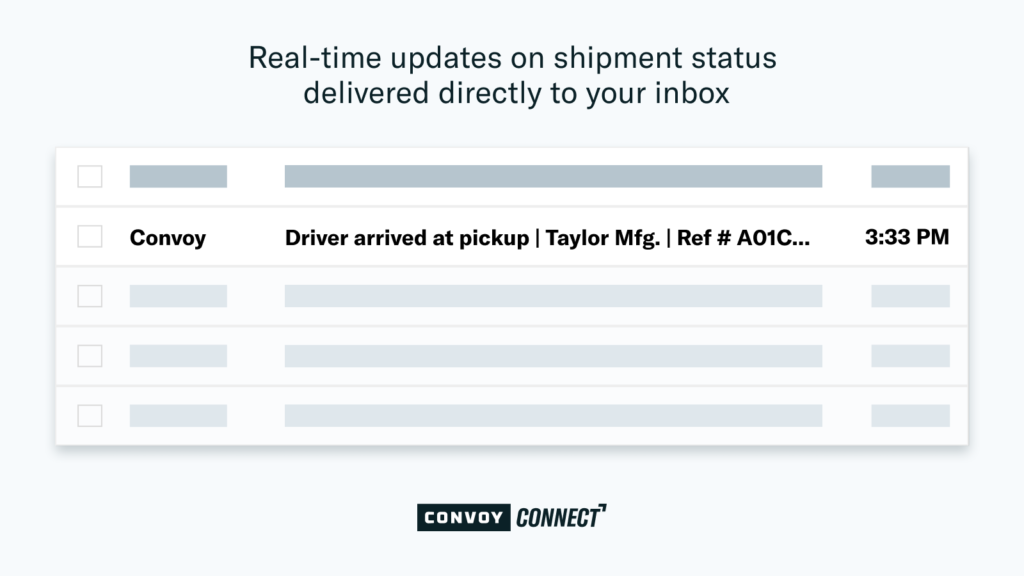This screenshot has height=576, width=1024.
Task: Tick the checkbox beside the Convoy email
Action: pyautogui.click(x=89, y=236)
